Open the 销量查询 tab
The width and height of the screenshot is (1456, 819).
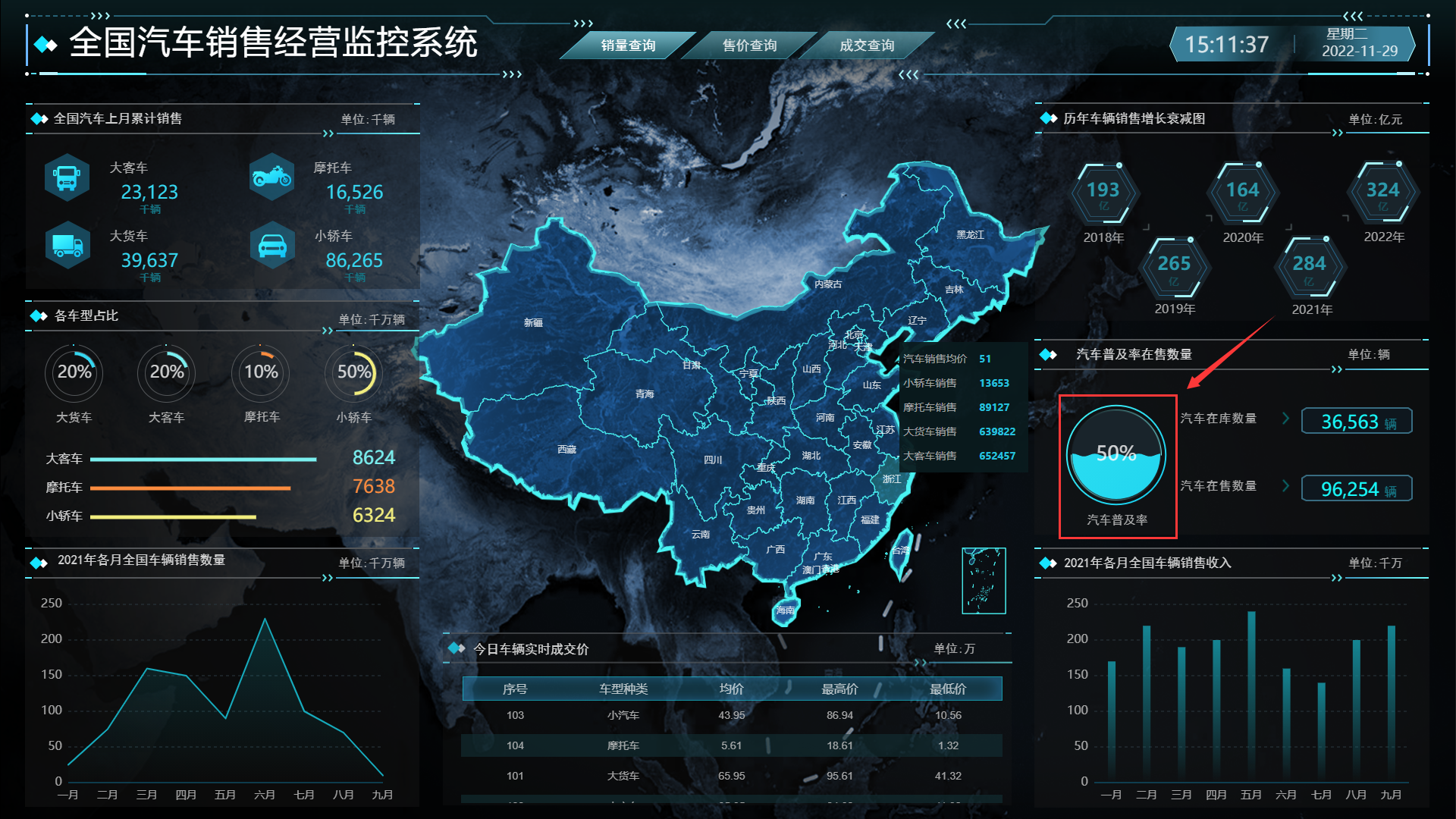628,45
